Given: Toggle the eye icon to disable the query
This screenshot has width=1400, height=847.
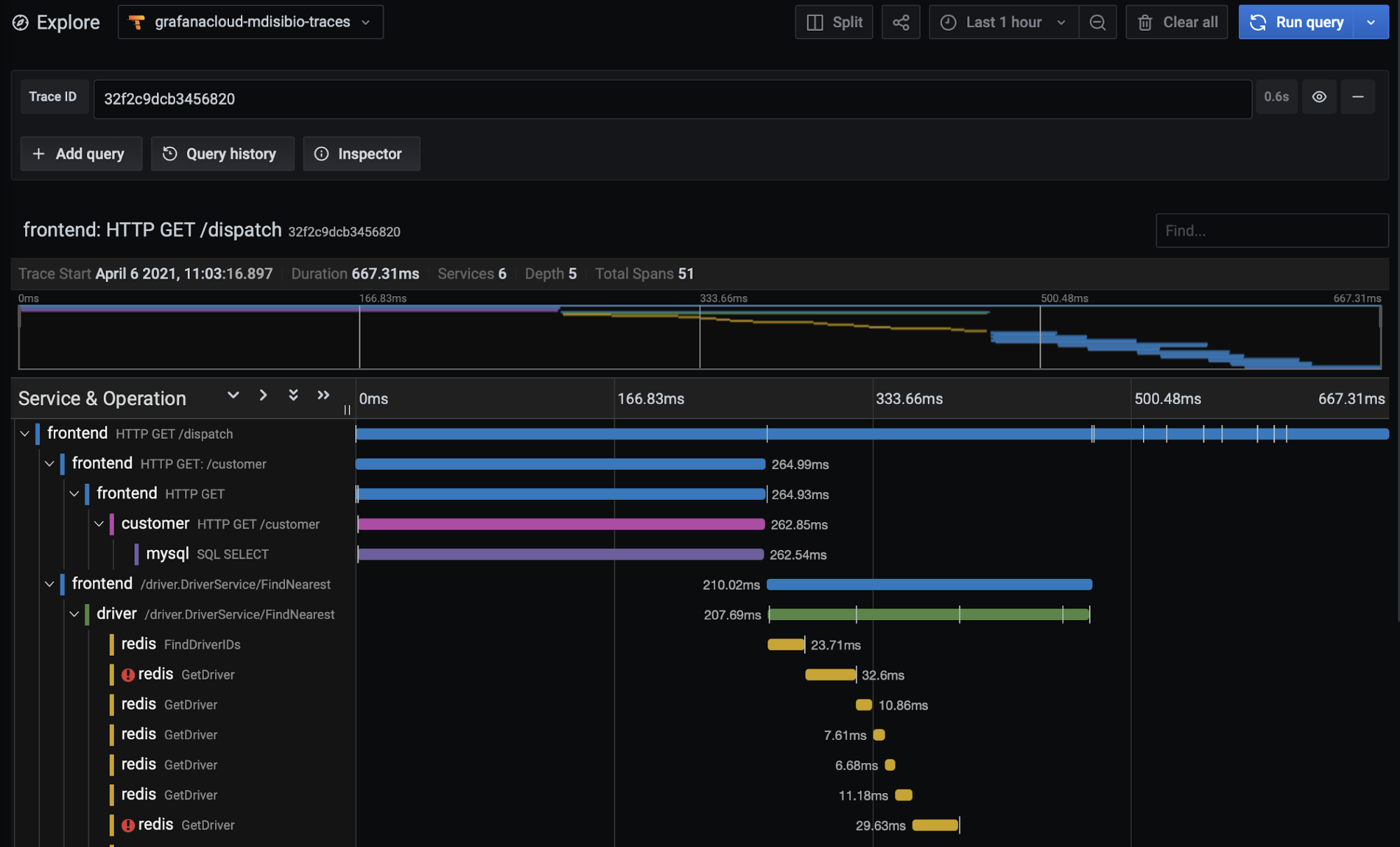Looking at the screenshot, I should [1319, 97].
